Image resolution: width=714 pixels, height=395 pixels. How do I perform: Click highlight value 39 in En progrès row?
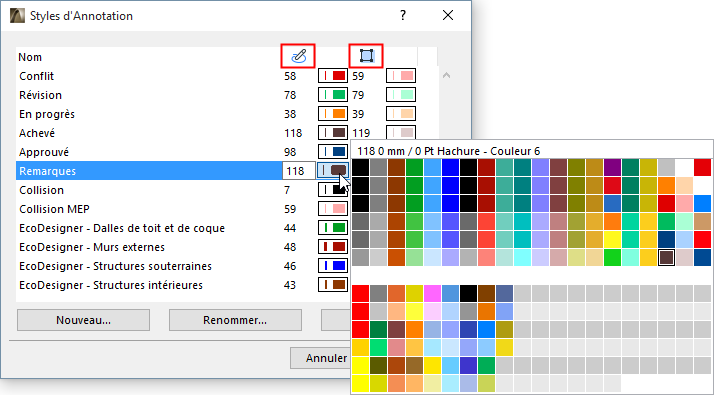coord(358,114)
